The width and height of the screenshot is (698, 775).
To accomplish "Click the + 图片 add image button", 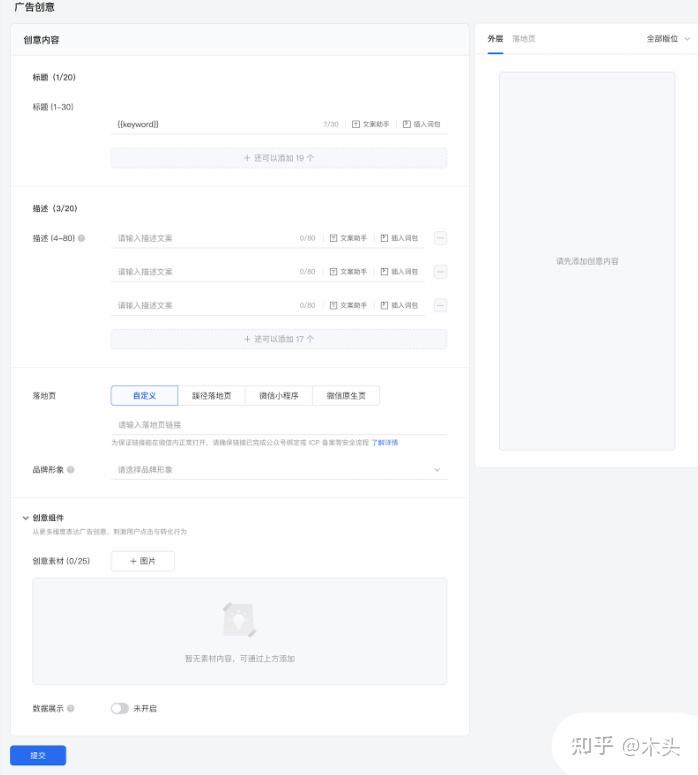I will [x=142, y=561].
